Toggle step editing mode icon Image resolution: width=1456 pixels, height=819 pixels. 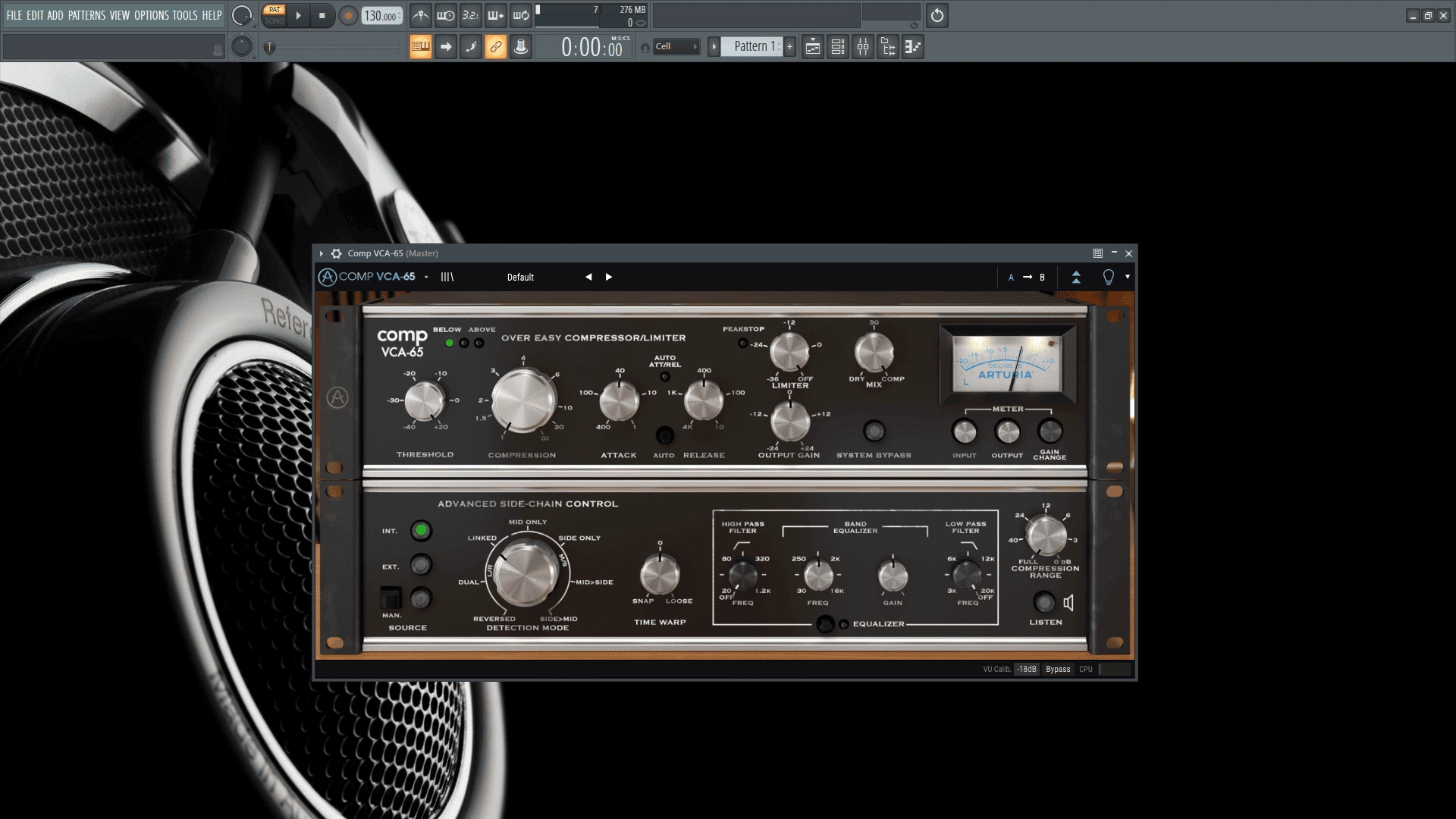click(471, 47)
